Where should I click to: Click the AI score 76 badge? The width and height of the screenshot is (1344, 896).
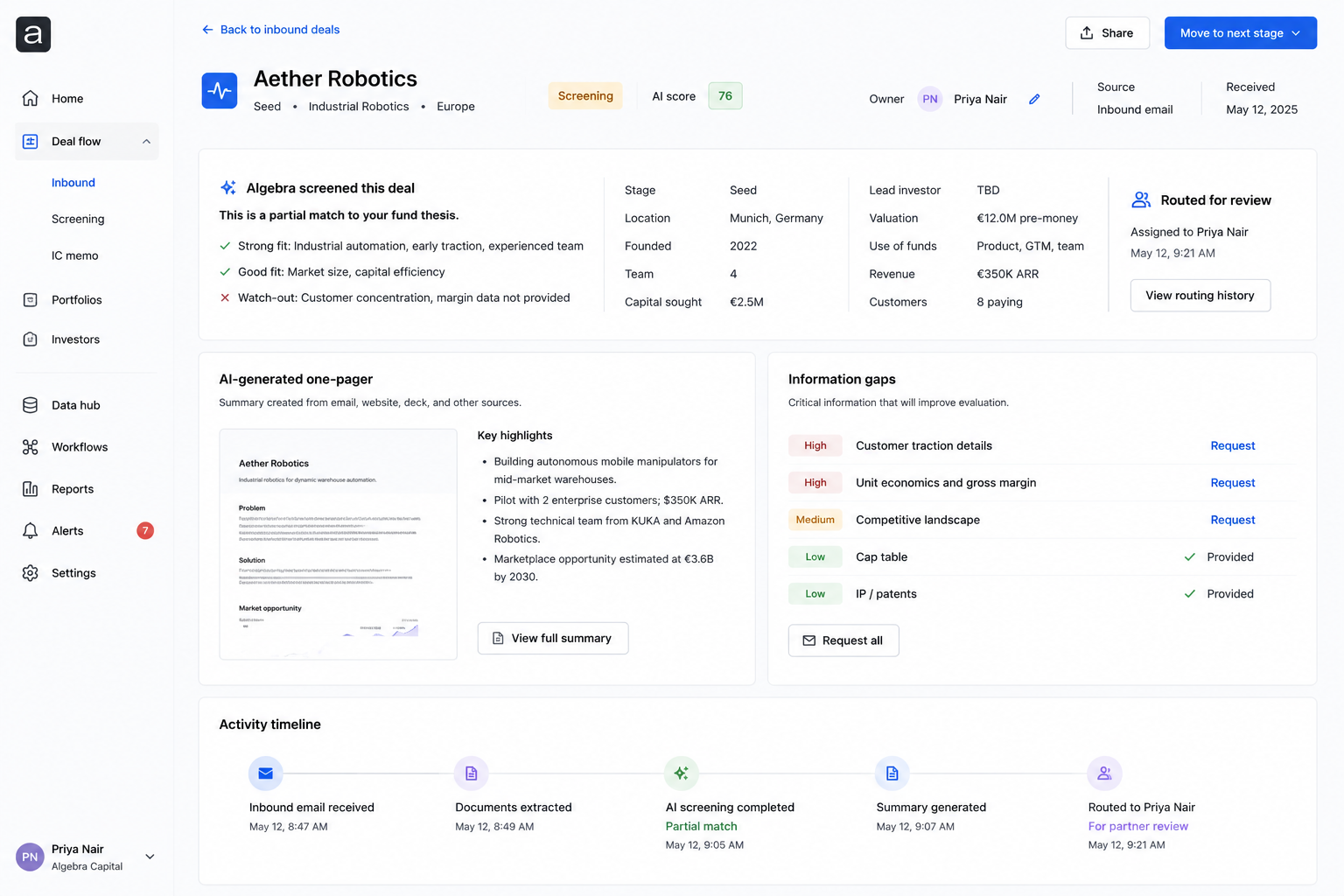[725, 96]
